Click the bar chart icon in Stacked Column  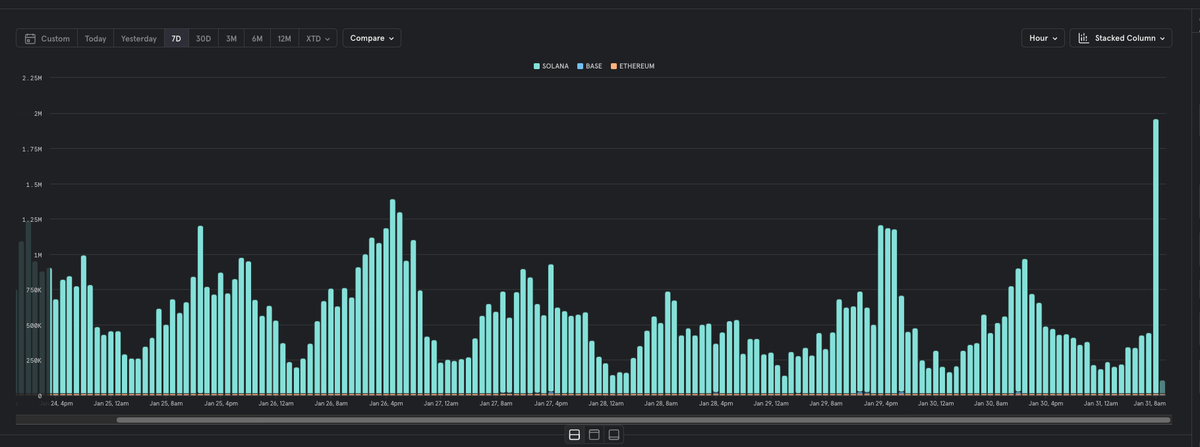pos(1083,38)
